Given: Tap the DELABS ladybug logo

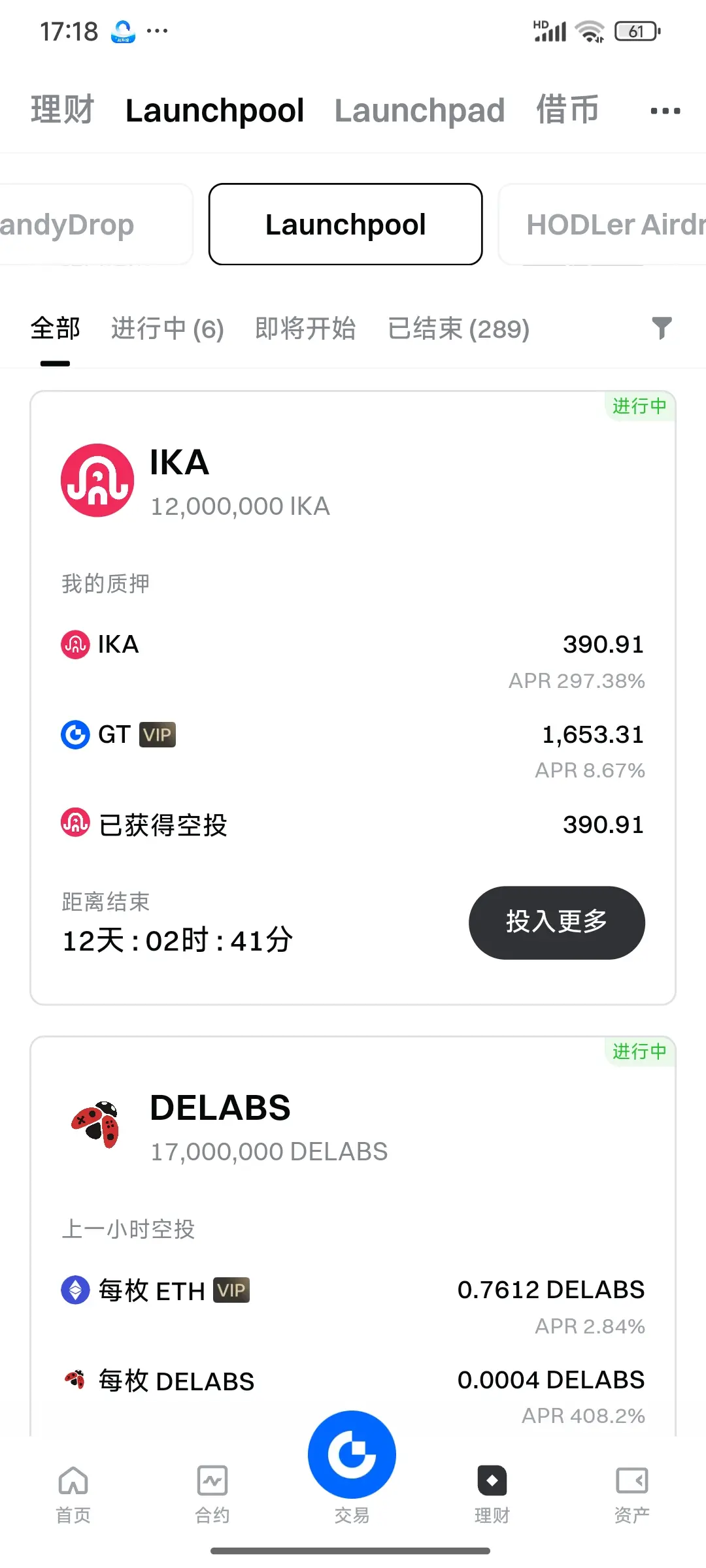Looking at the screenshot, I should pyautogui.click(x=96, y=1124).
